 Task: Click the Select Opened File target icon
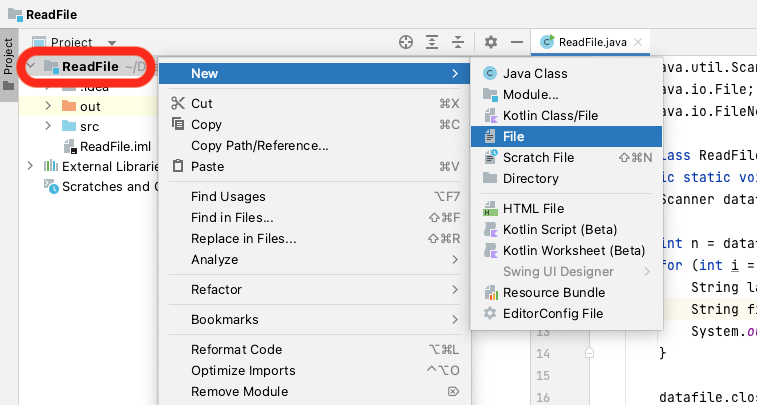[x=405, y=42]
